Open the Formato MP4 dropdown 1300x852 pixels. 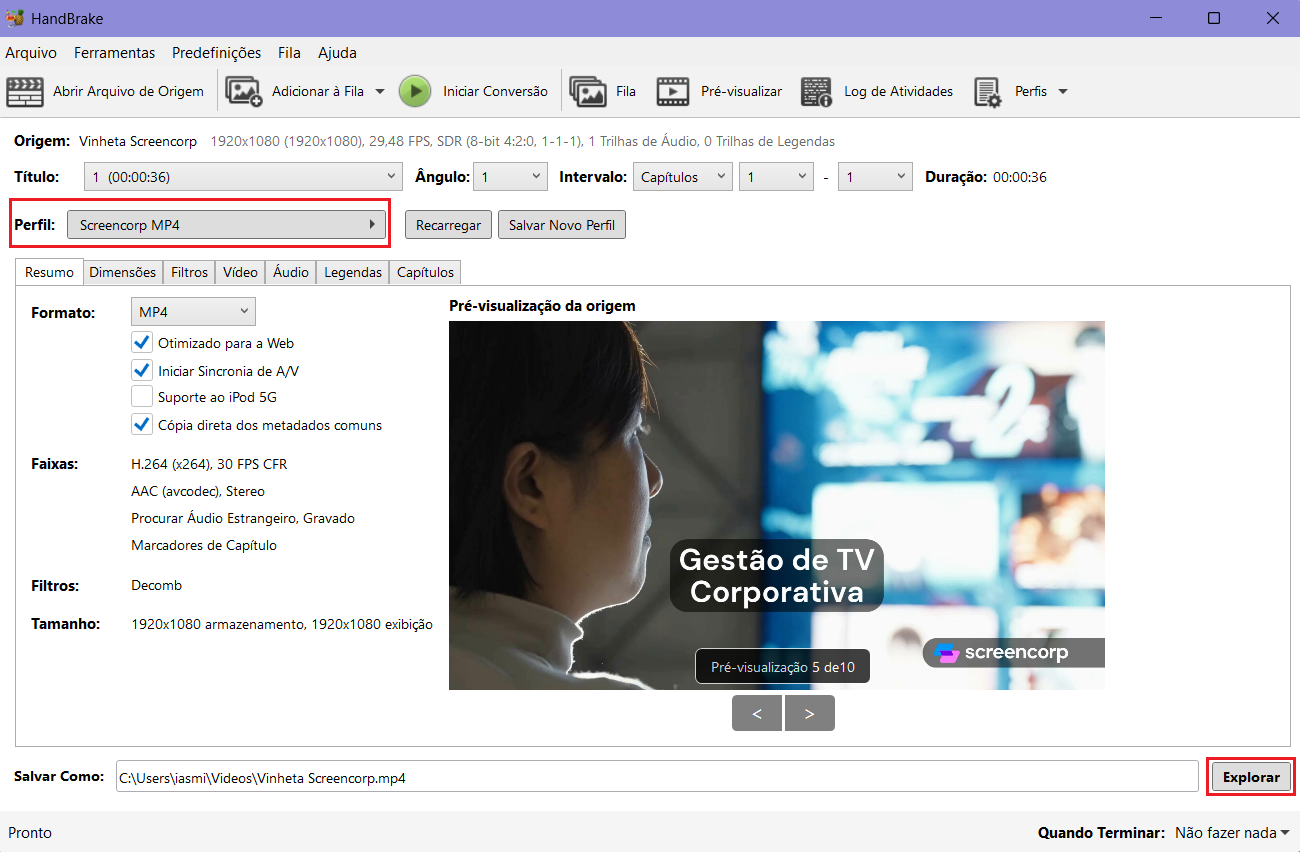[x=193, y=312]
